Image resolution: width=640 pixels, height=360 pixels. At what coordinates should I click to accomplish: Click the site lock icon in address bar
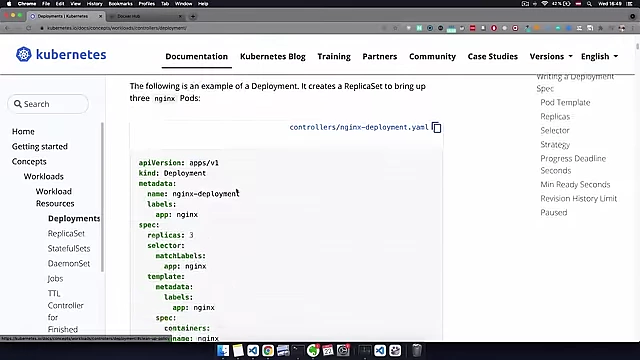pos(42,28)
